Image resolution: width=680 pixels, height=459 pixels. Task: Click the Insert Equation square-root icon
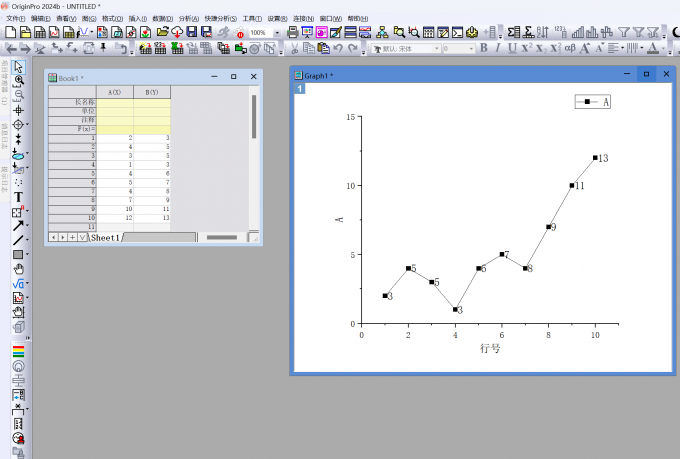18,284
